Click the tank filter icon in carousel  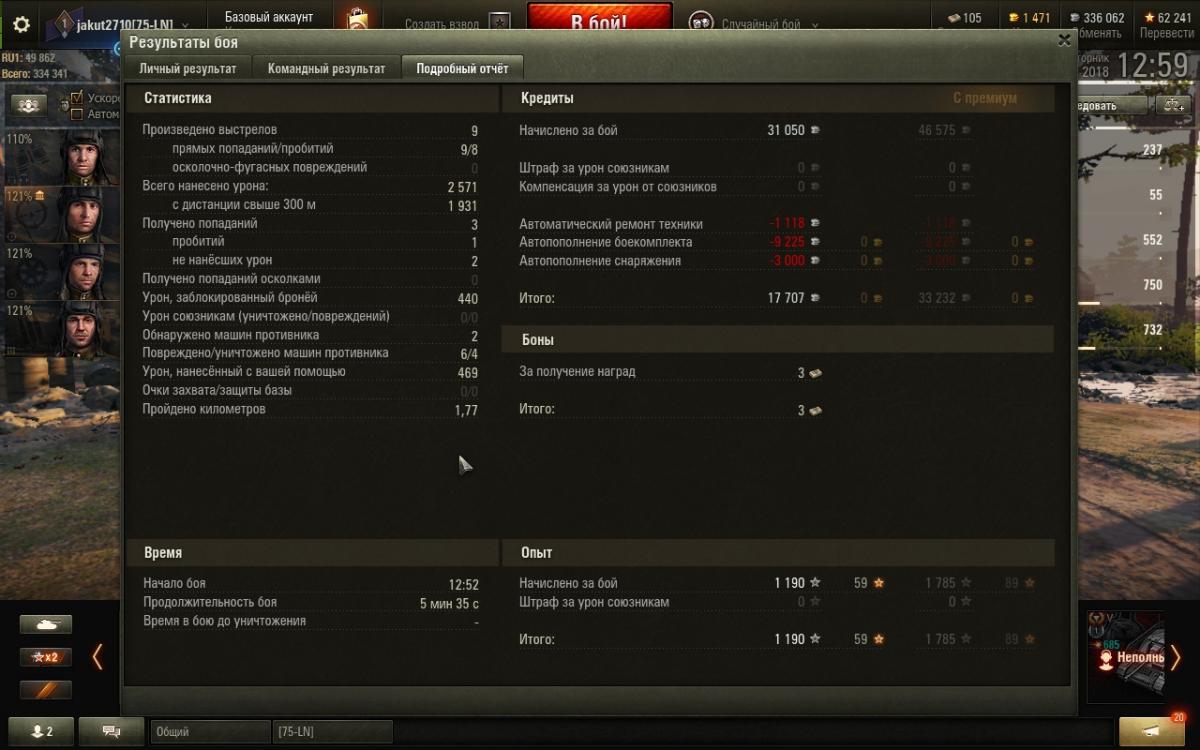tap(46, 624)
